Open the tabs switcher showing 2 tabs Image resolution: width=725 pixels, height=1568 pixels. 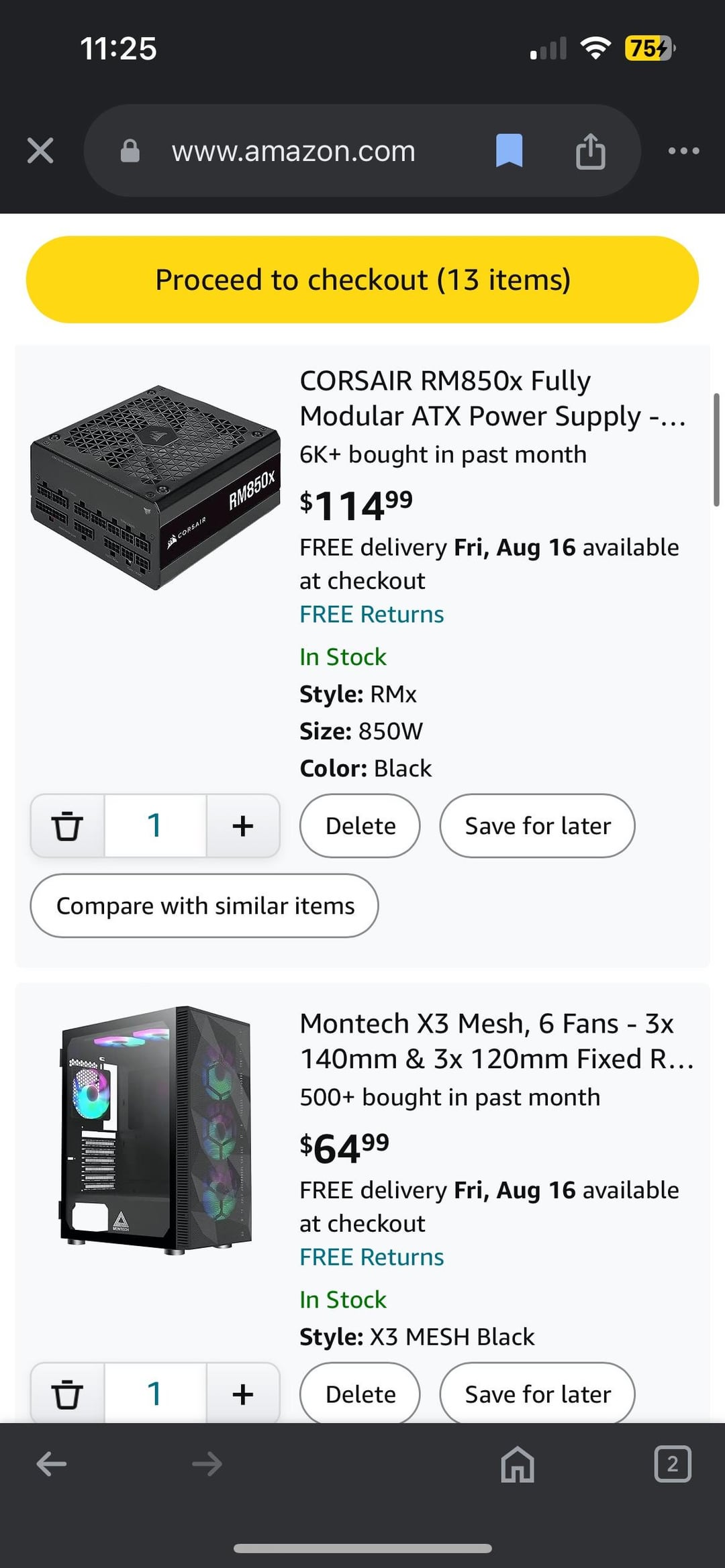pos(673,1463)
